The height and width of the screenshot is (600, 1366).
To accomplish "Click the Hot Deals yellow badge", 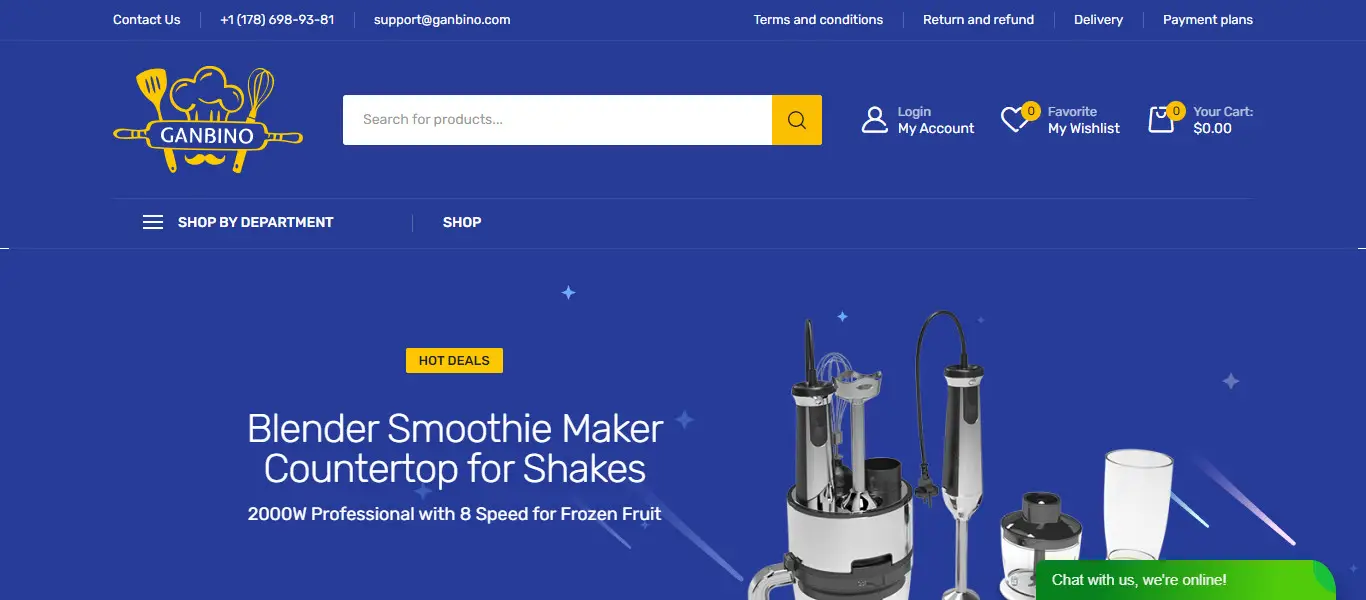I will click(x=454, y=361).
